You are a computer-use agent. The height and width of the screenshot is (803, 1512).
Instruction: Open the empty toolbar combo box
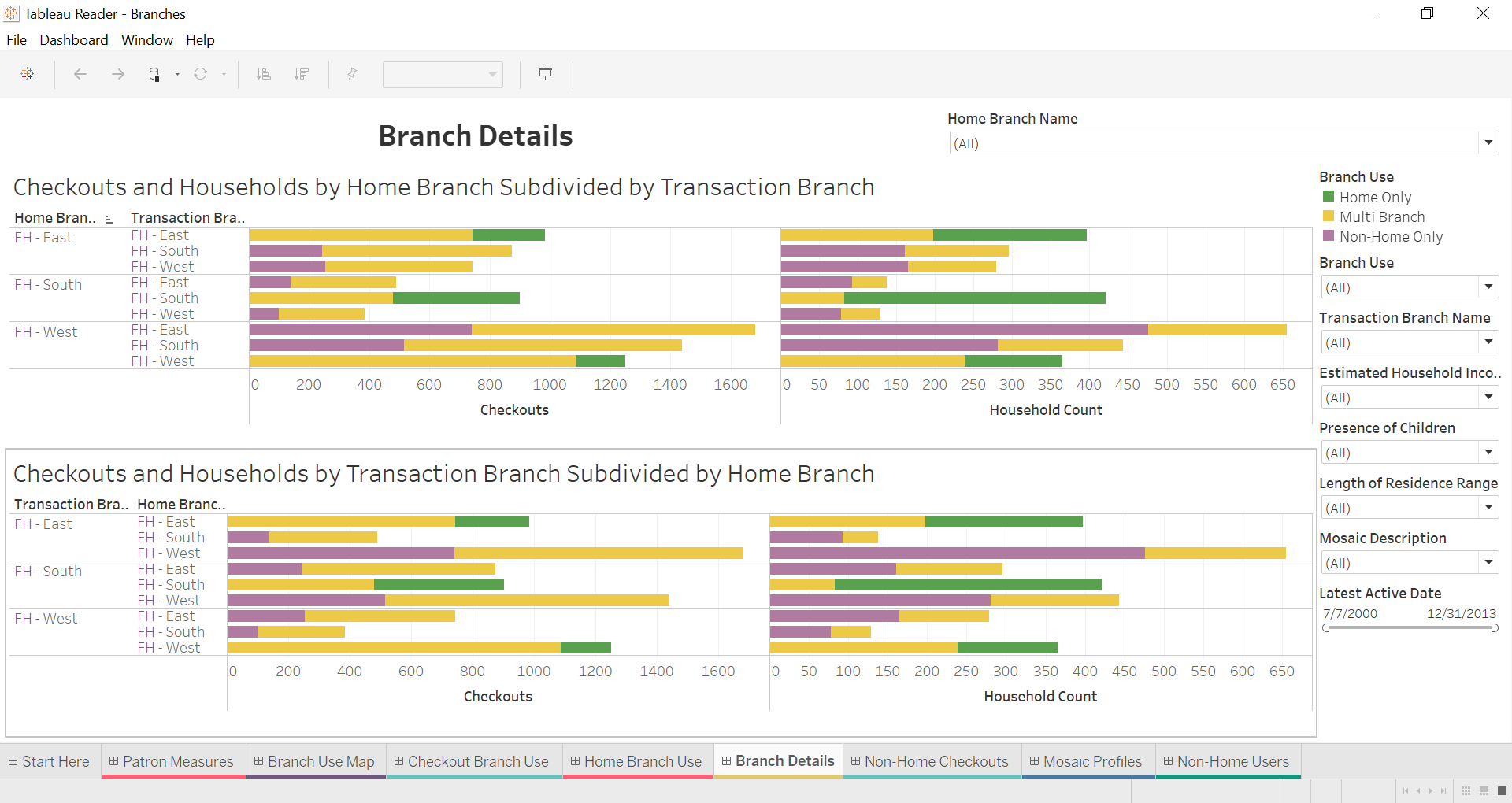443,75
